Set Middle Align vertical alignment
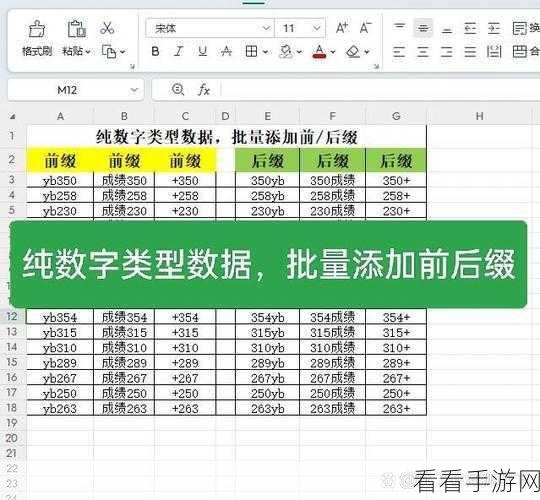 [x=423, y=28]
